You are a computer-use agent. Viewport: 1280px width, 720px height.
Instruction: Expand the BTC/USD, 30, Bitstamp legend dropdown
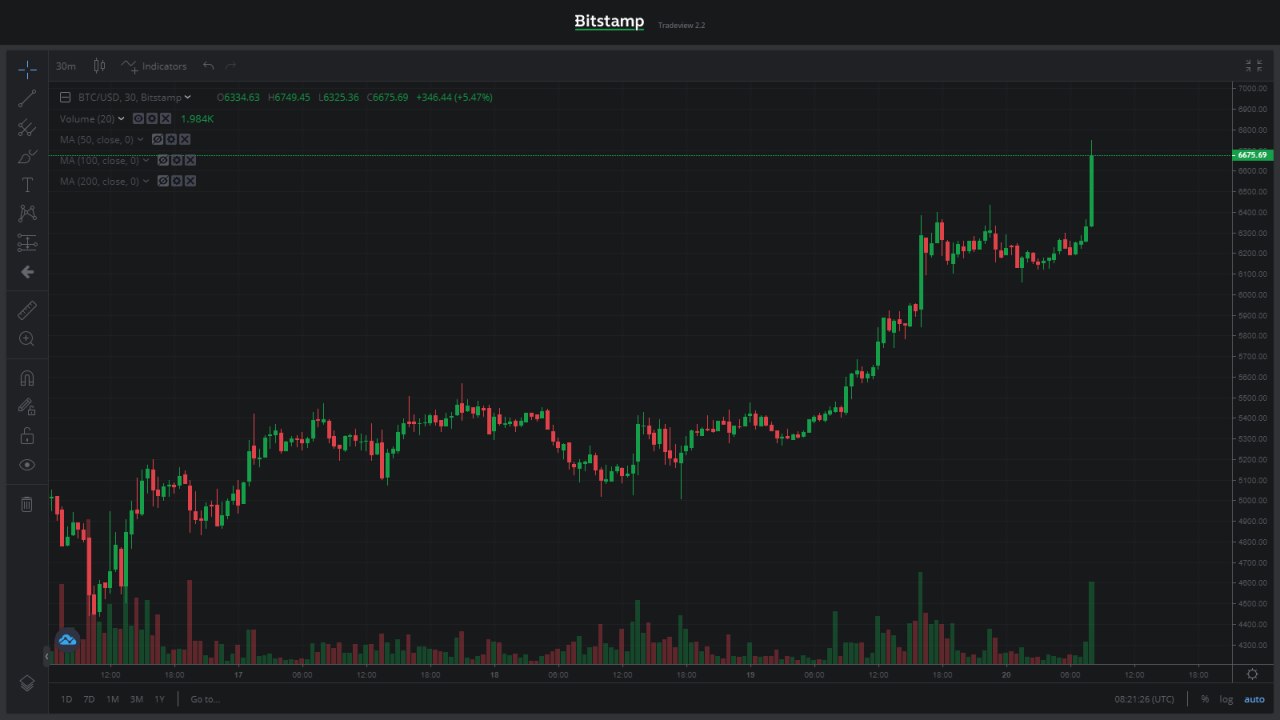pyautogui.click(x=188, y=97)
